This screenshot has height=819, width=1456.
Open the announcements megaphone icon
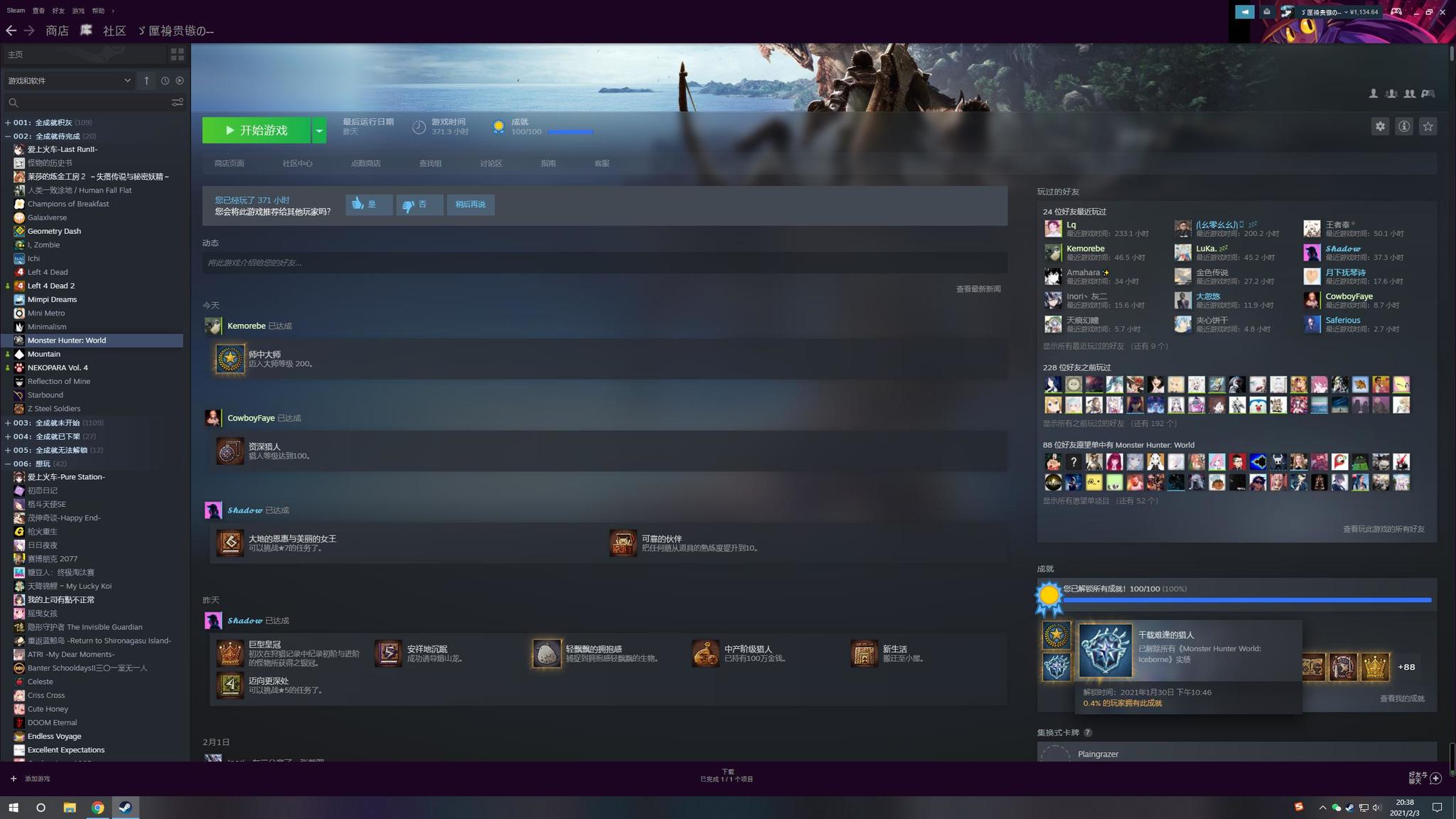click(x=1244, y=11)
